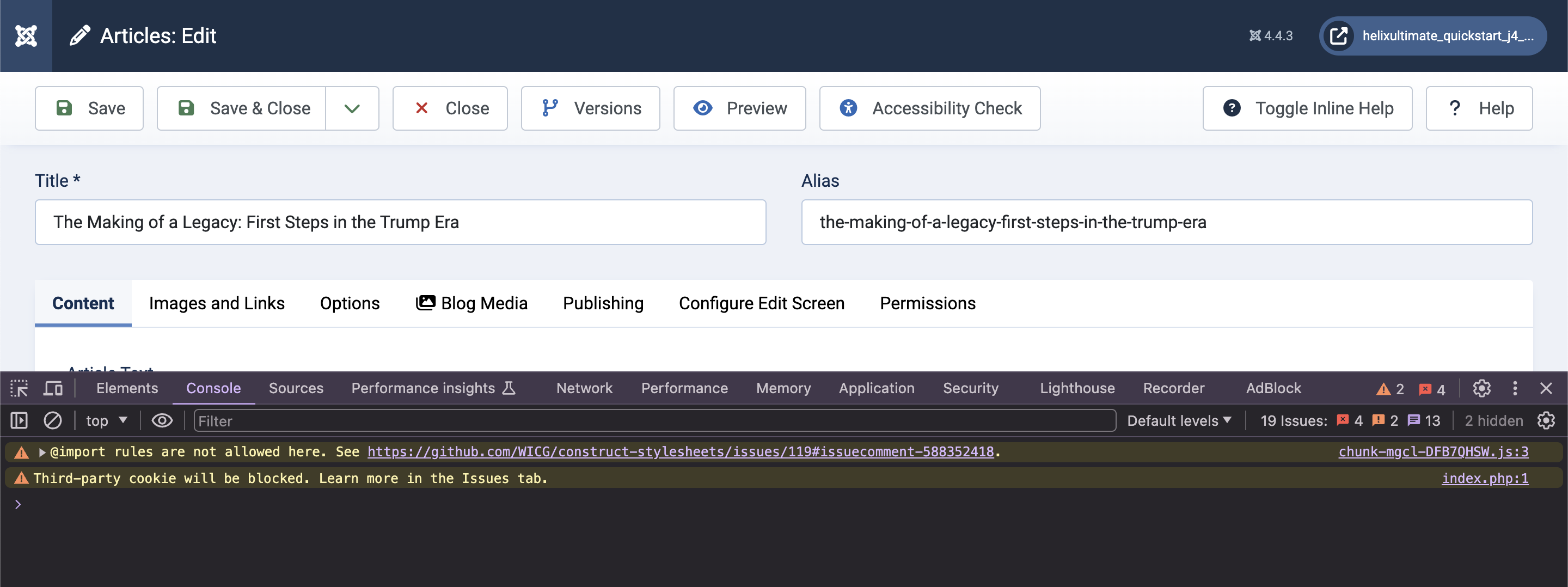Click the Joomla logo icon

point(26,36)
